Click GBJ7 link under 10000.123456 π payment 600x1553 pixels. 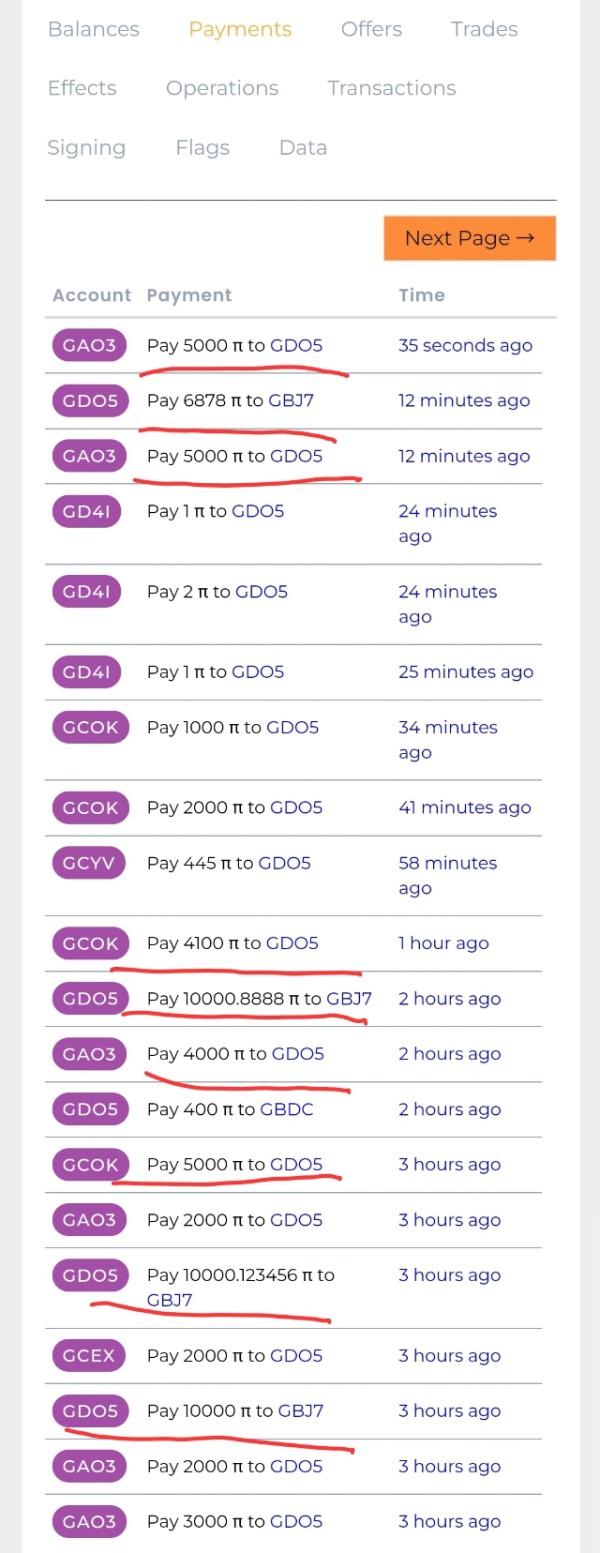click(169, 1300)
